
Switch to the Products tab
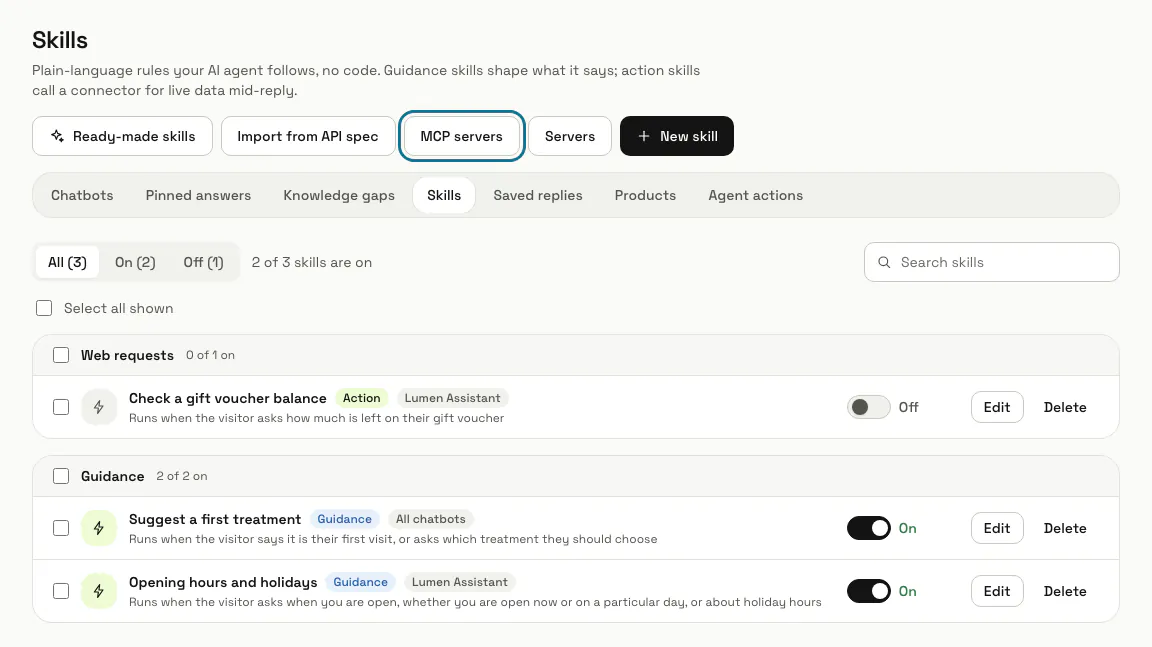[645, 195]
